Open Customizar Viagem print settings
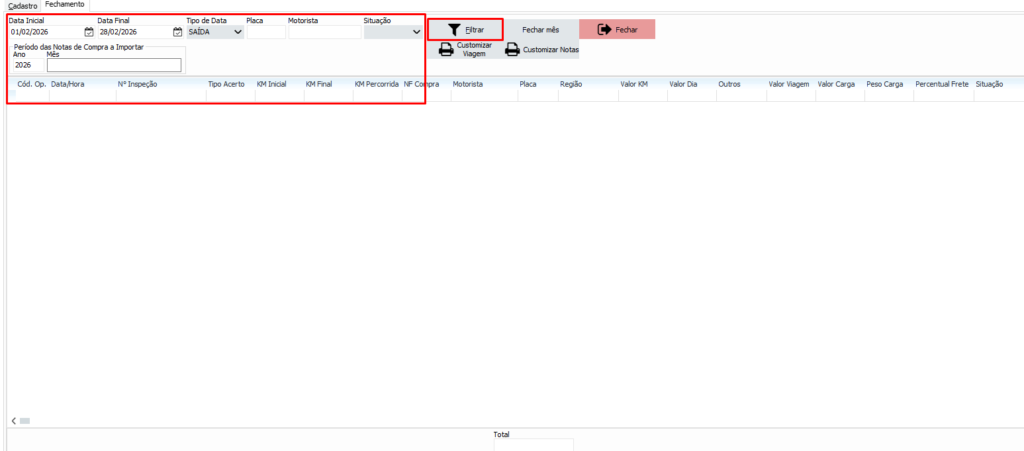1024x451 pixels. pos(466,50)
